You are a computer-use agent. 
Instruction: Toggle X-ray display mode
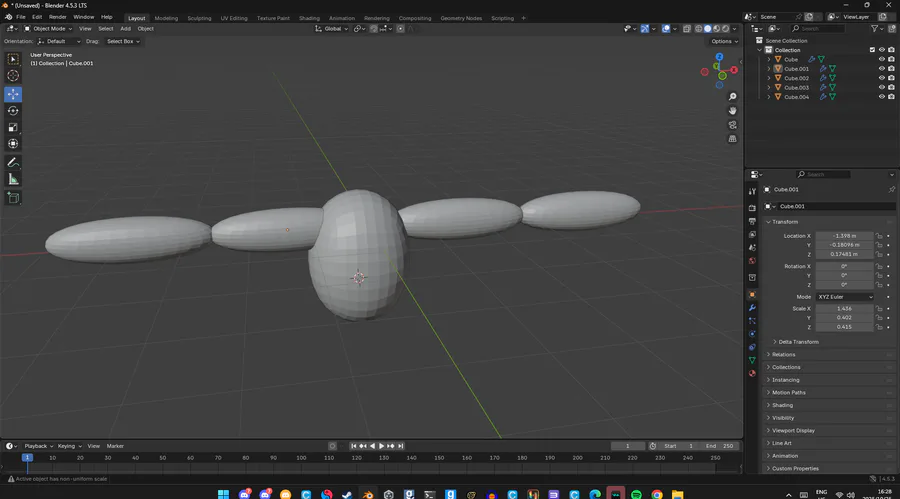pyautogui.click(x=687, y=29)
